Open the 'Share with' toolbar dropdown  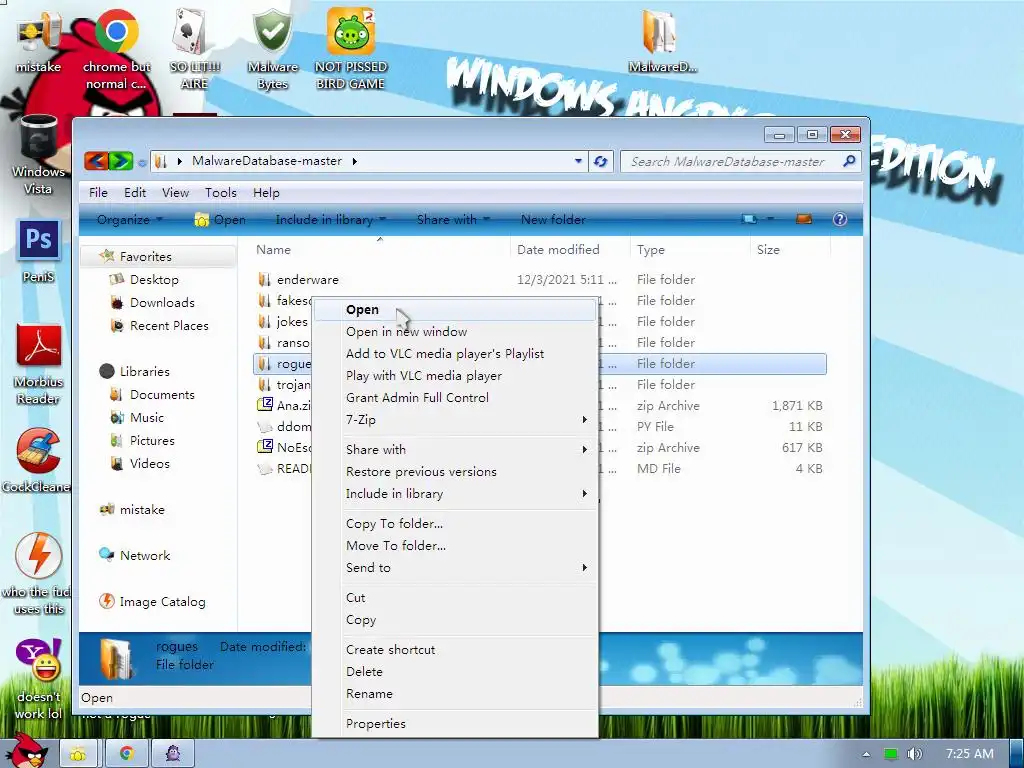point(453,219)
